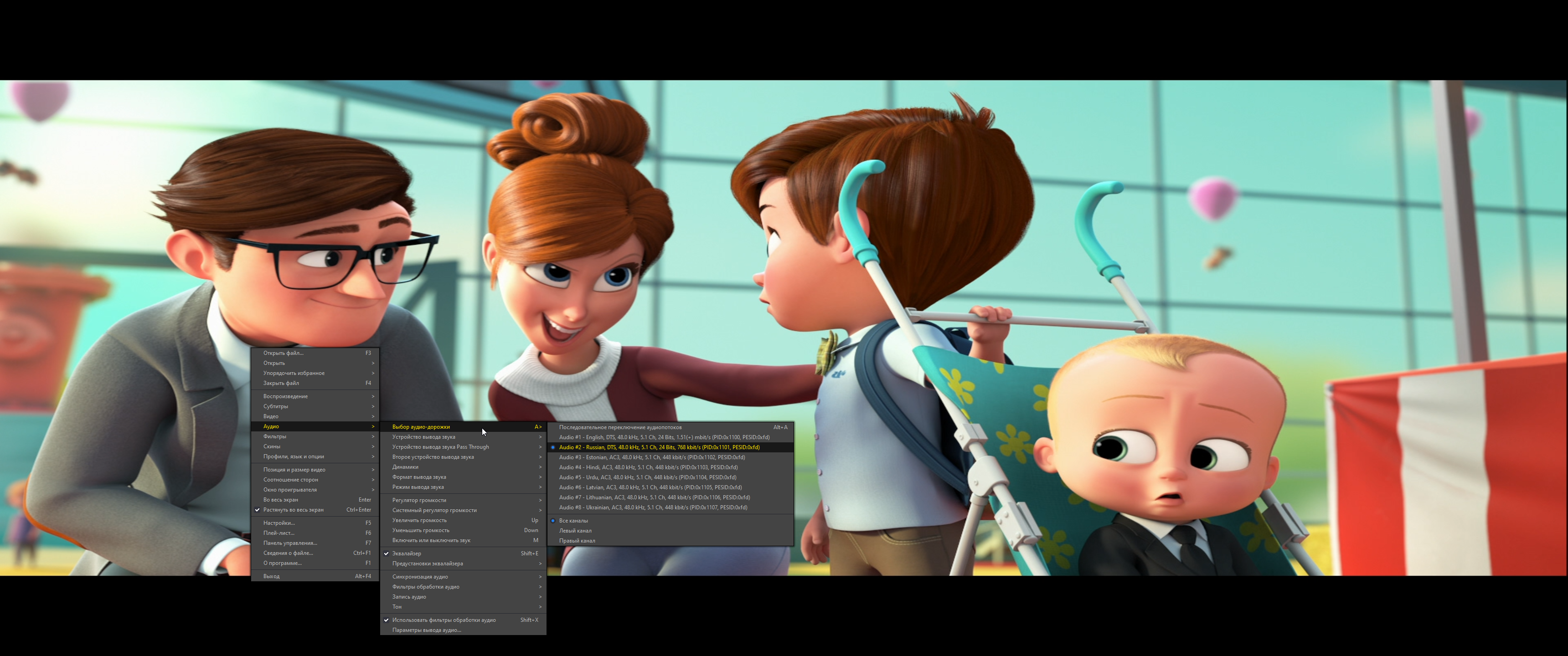The image size is (1568, 656).
Task: Click 'Увеличить громкость' menu item
Action: (419, 520)
